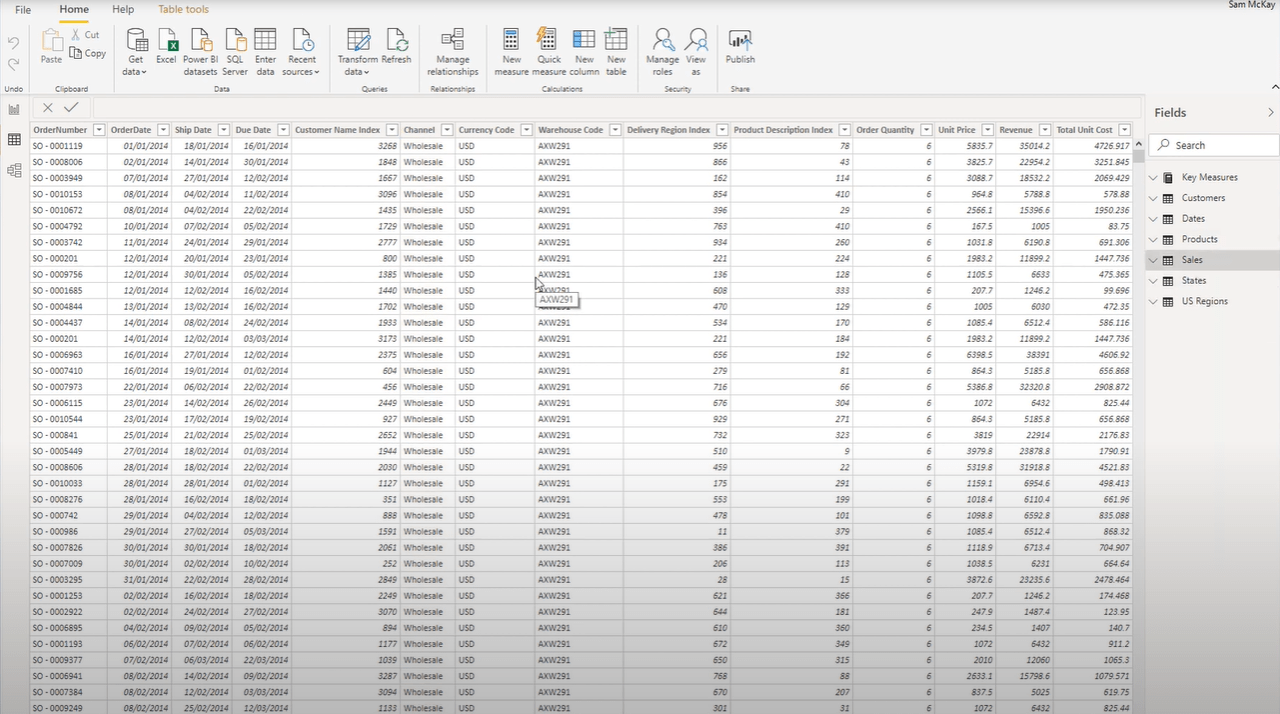Screen dimensions: 1280x714
Task: Expand the US Regions table
Action: pyautogui.click(x=1153, y=302)
